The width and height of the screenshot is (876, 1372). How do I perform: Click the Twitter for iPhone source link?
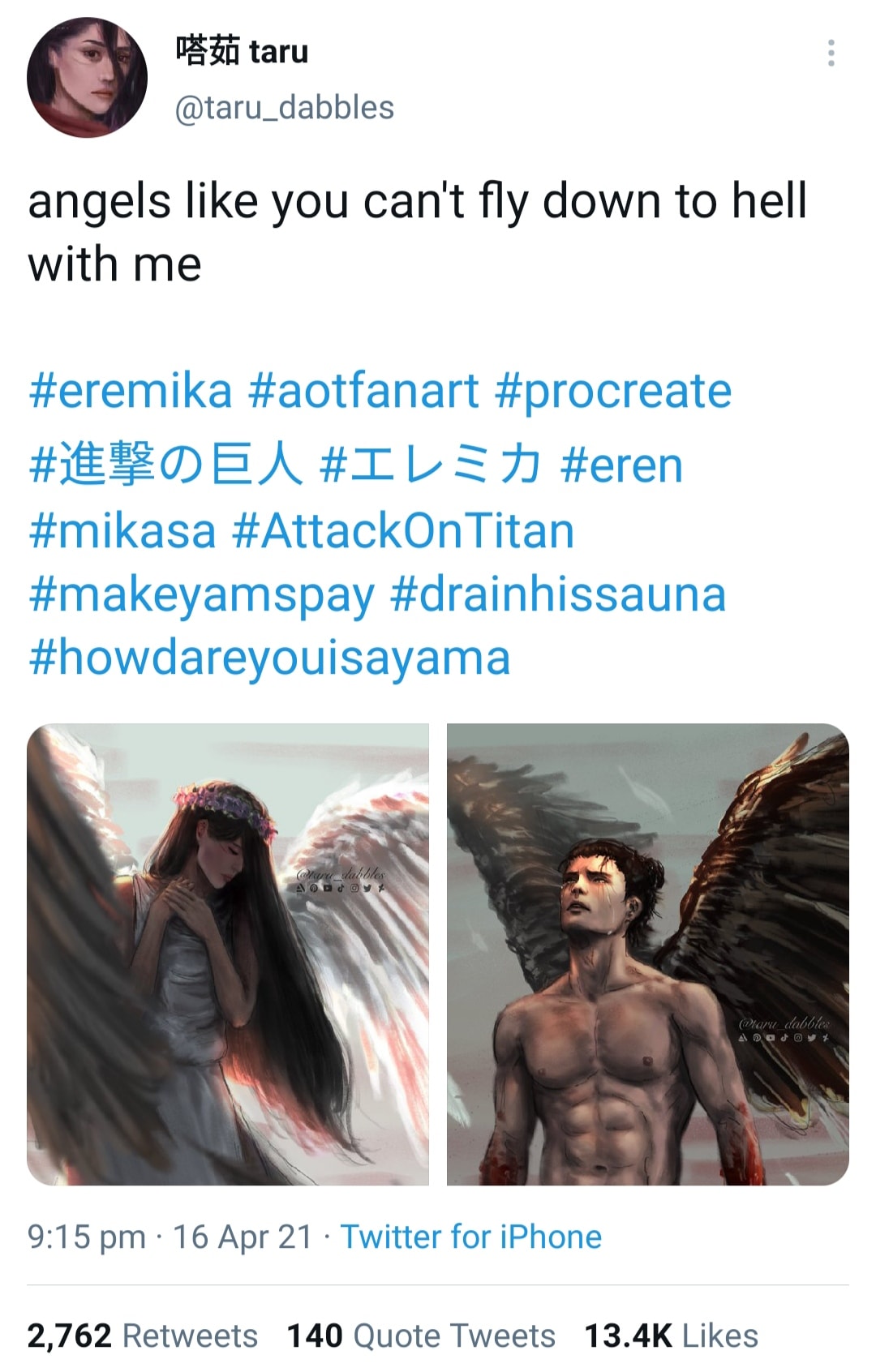(471, 1237)
